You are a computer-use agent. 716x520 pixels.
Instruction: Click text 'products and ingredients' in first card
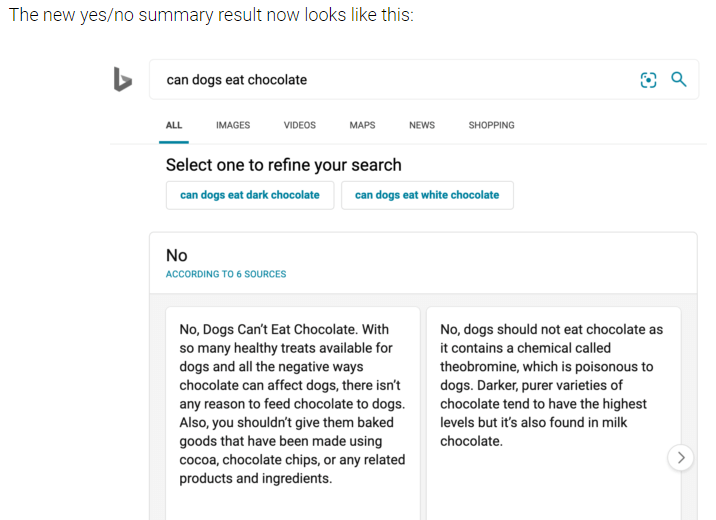point(255,478)
